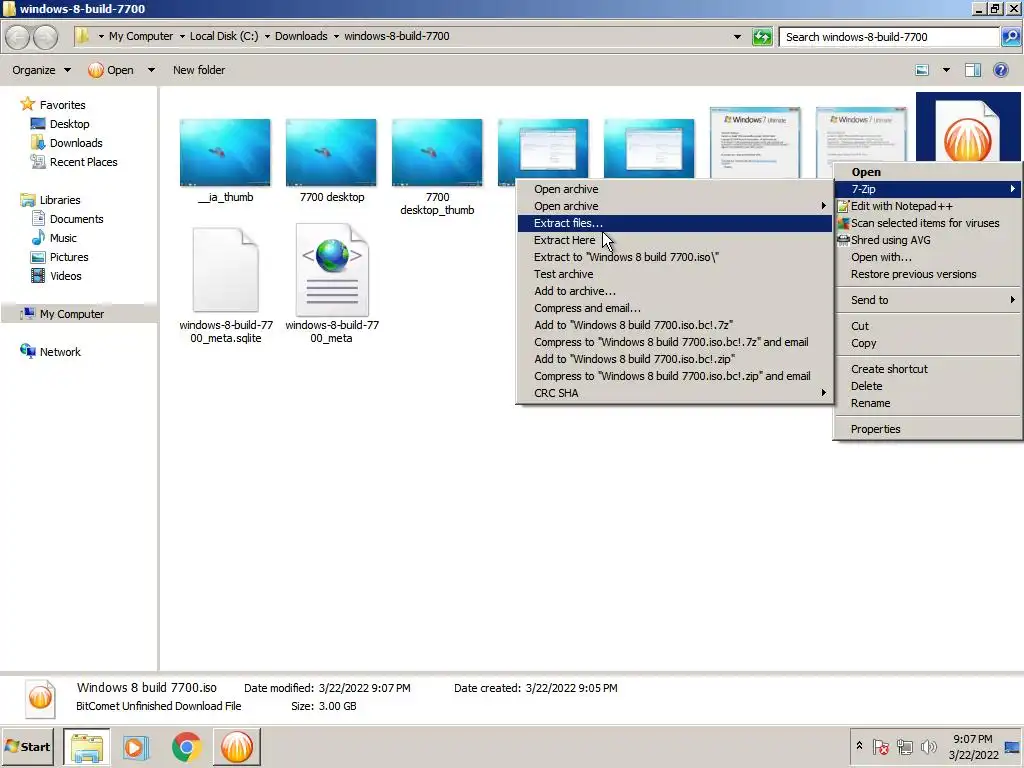Image resolution: width=1024 pixels, height=768 pixels.
Task: Click the volume speaker tray icon
Action: [928, 746]
